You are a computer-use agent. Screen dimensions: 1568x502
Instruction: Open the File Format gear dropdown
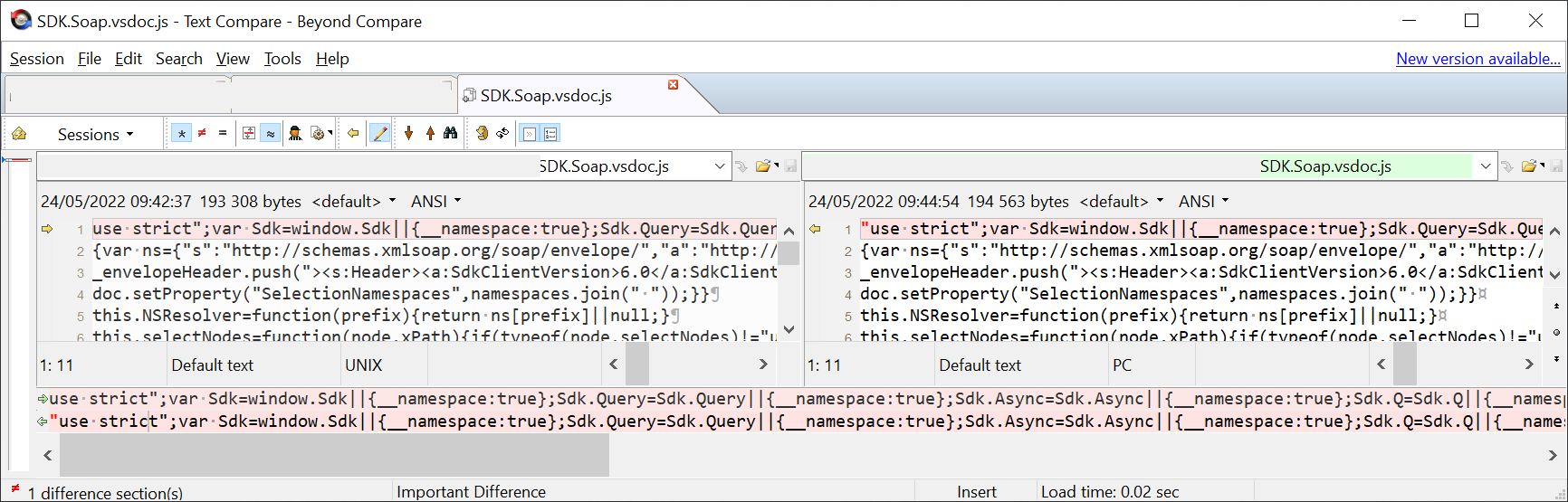click(320, 134)
